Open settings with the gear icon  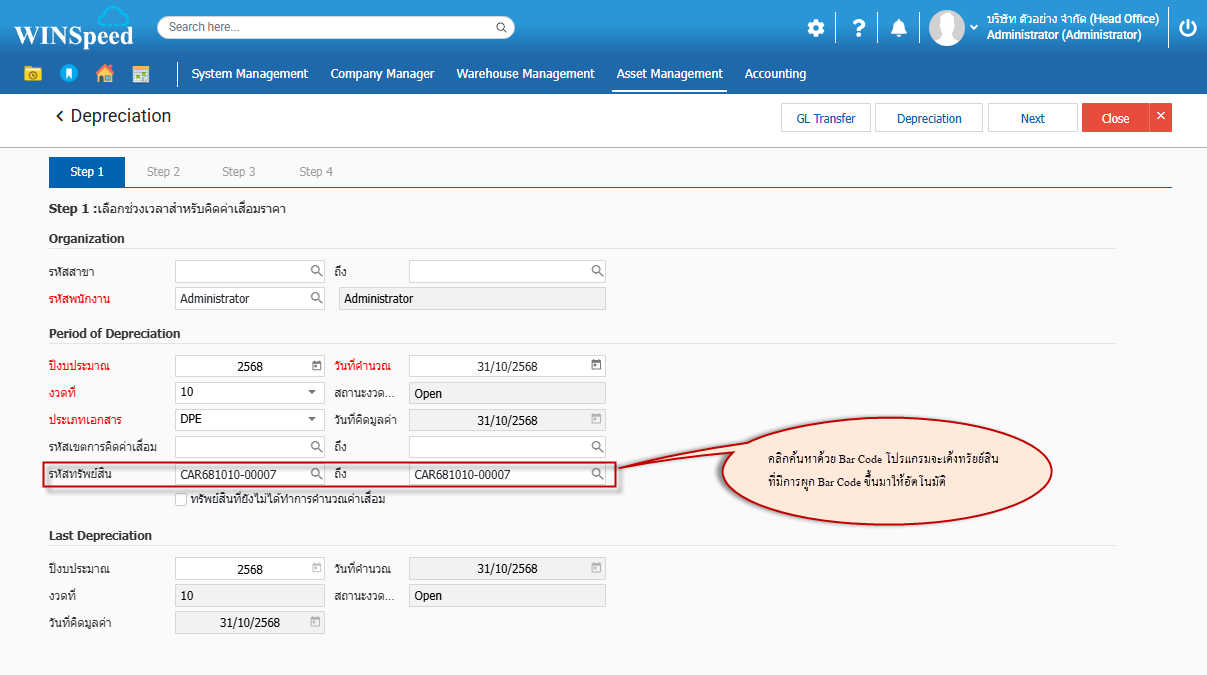tap(816, 28)
